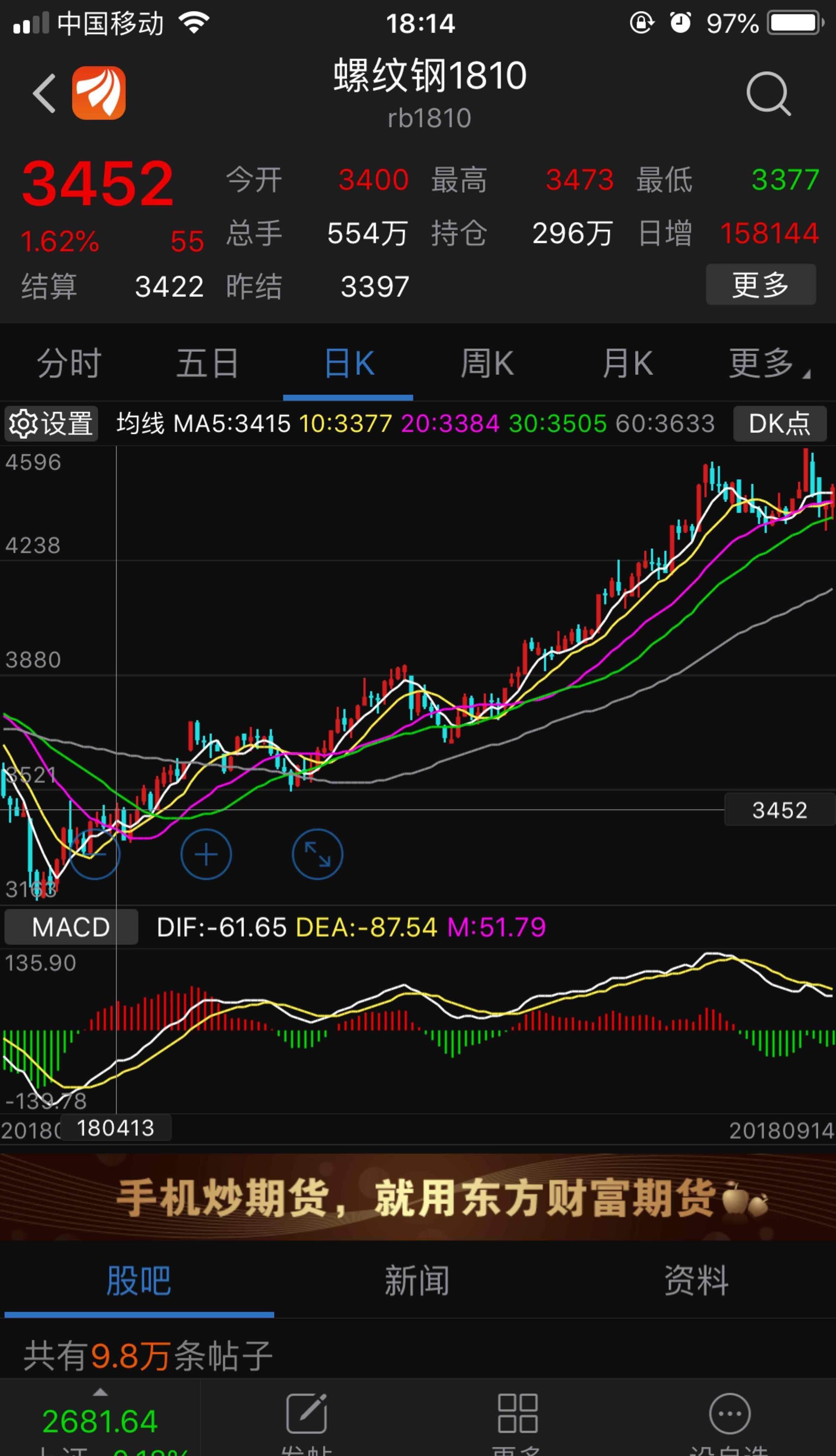Open fullscreen chart with expand icon
Viewport: 836px width, 1456px height.
[317, 854]
